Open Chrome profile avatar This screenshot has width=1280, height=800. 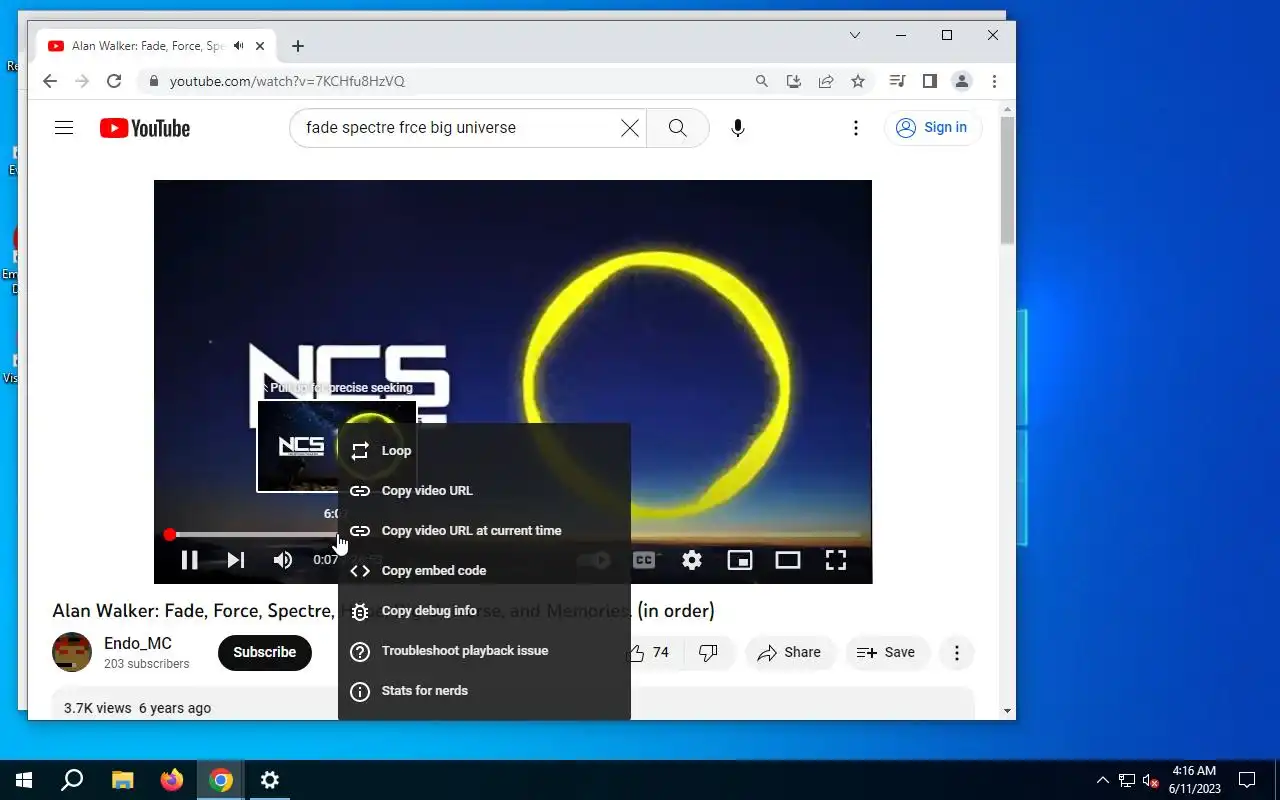962,81
